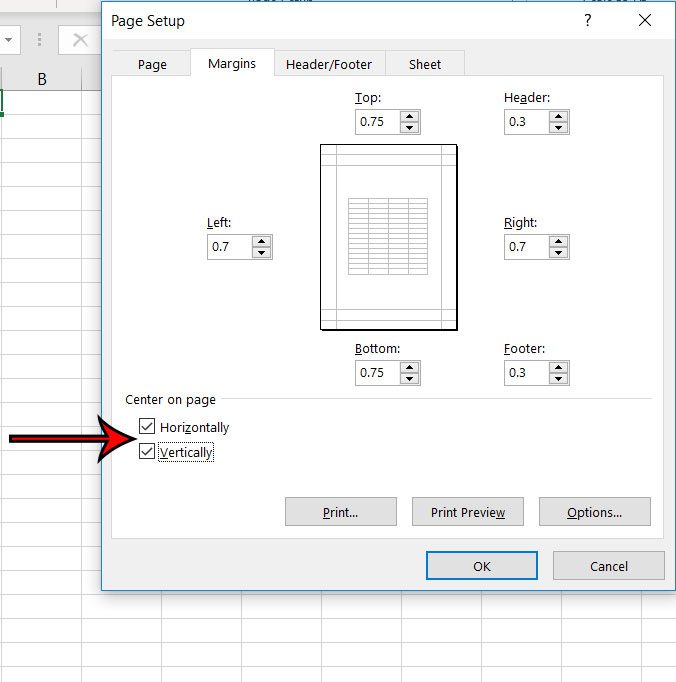Confirm page setup with OK
This screenshot has width=676, height=682.
click(x=481, y=566)
